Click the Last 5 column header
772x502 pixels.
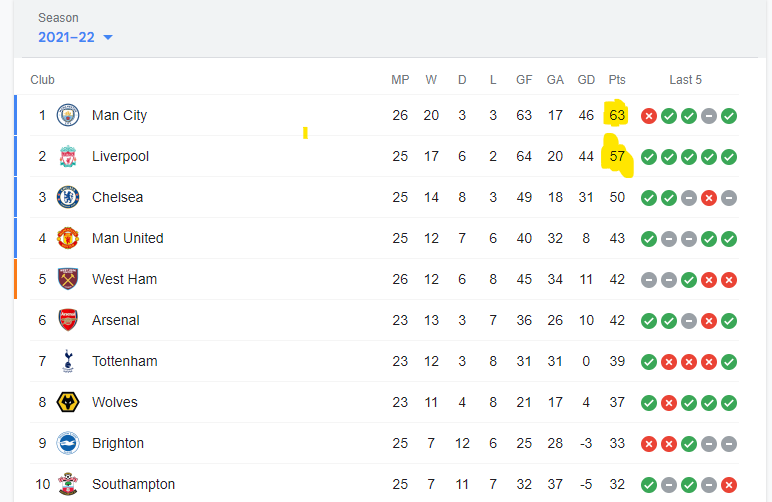[685, 80]
